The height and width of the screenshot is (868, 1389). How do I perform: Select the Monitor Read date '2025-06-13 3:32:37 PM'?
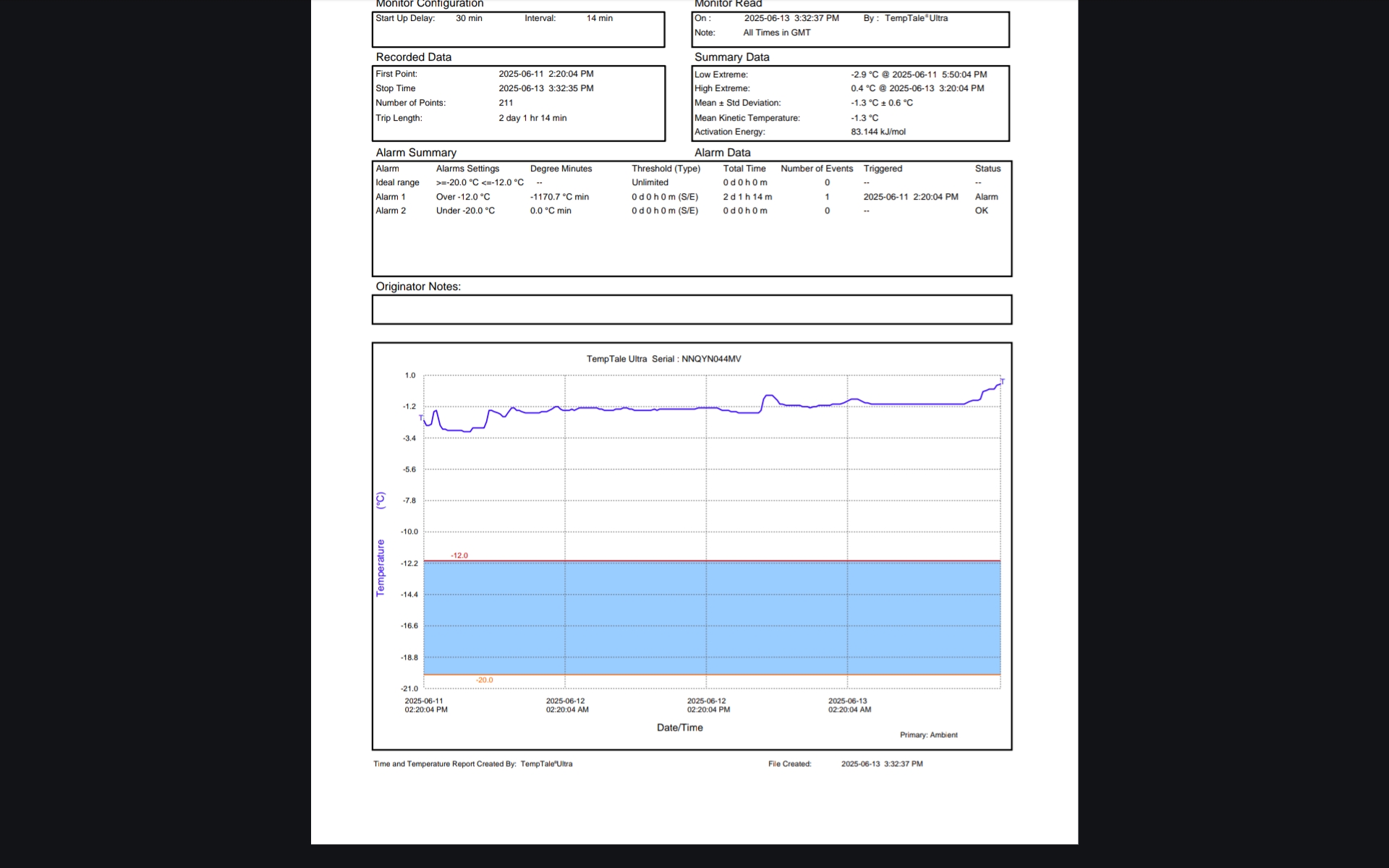tap(791, 18)
